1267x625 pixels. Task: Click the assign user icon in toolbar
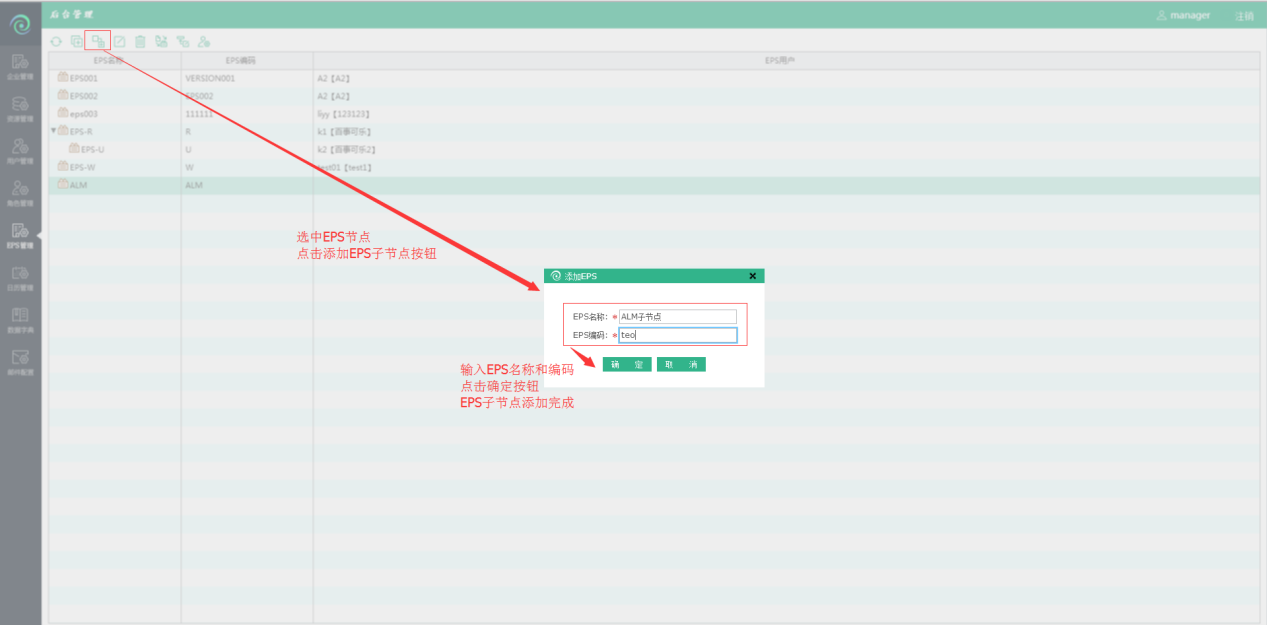coord(204,41)
